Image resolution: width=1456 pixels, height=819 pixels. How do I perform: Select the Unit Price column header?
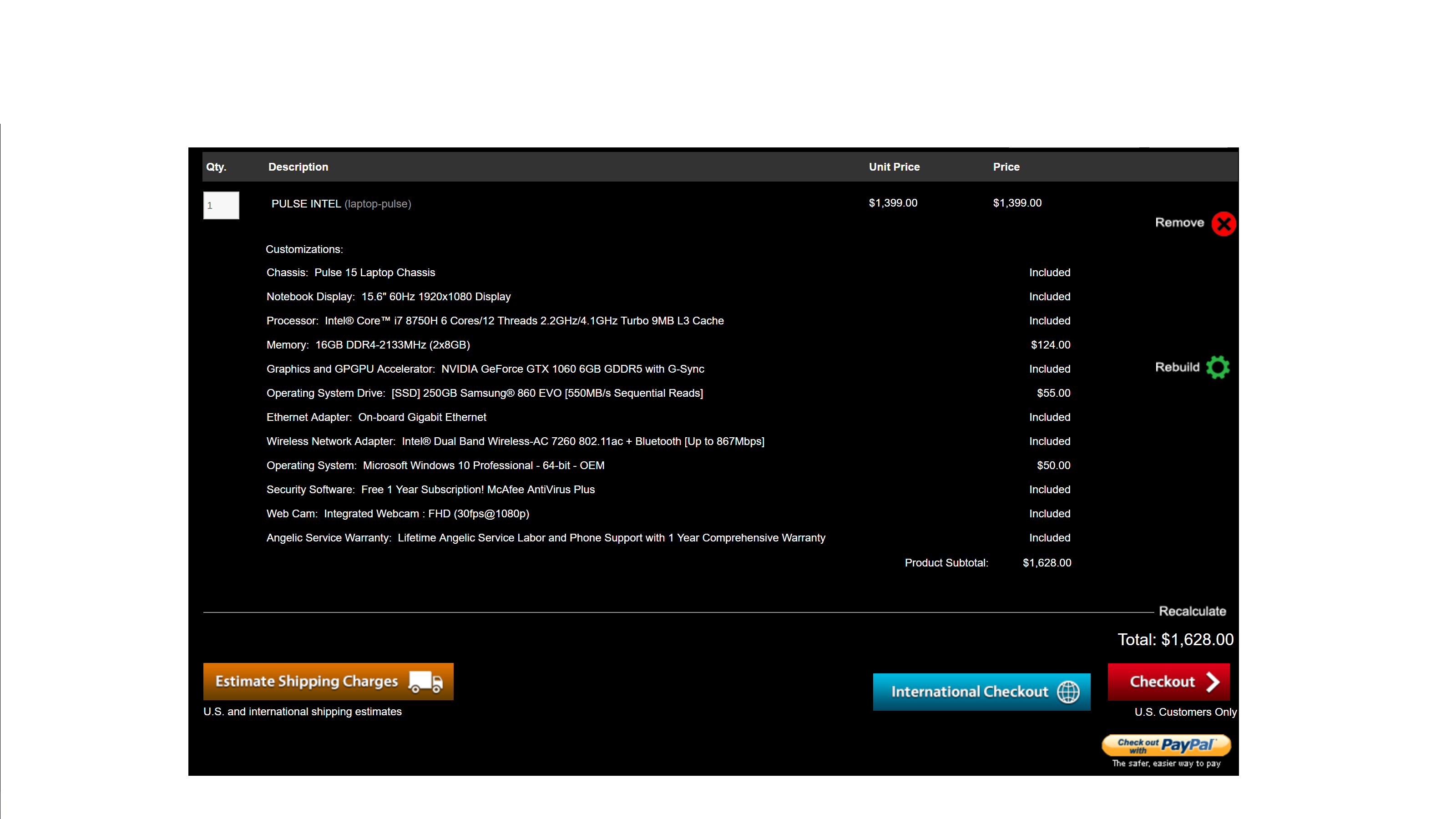pyautogui.click(x=894, y=167)
